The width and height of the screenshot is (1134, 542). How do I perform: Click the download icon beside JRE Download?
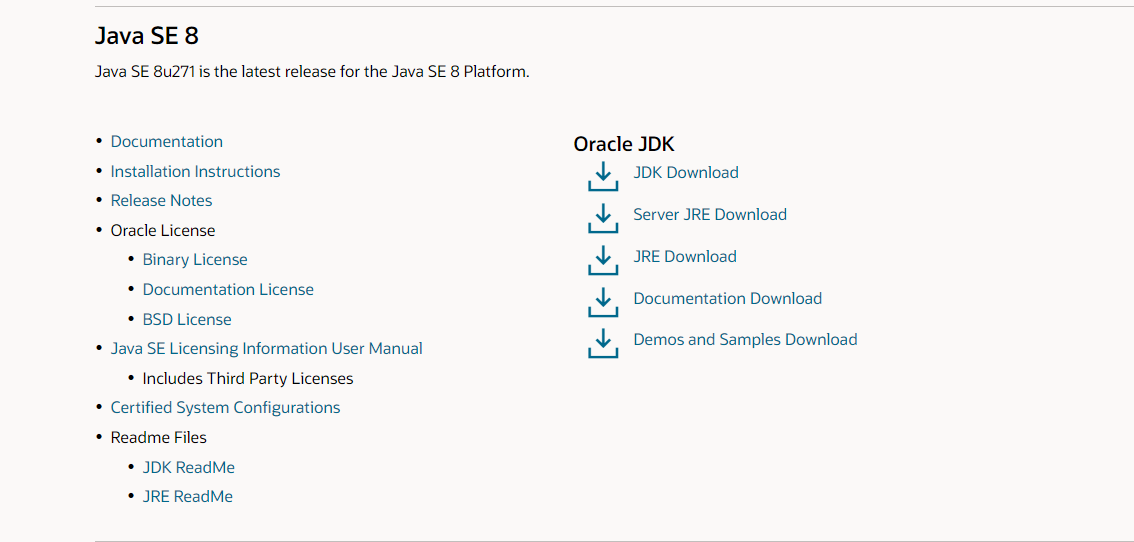pyautogui.click(x=603, y=261)
